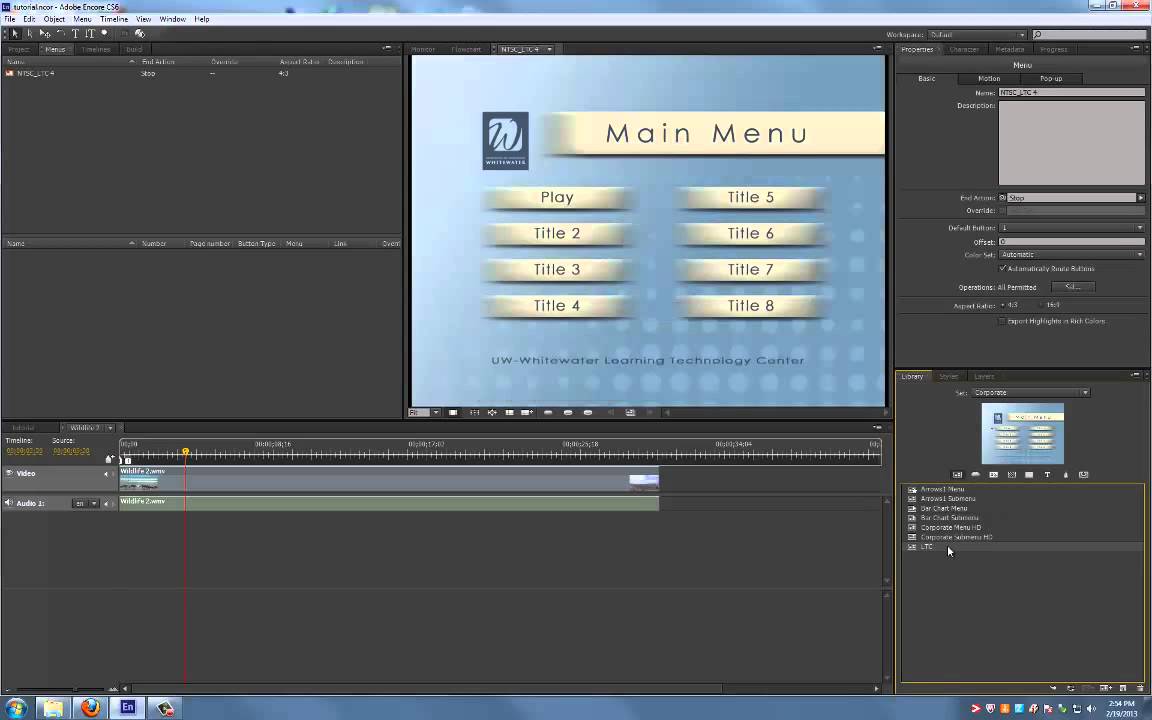Screen dimensions: 1152x720
Task: Select the Move tool
Action: point(45,34)
